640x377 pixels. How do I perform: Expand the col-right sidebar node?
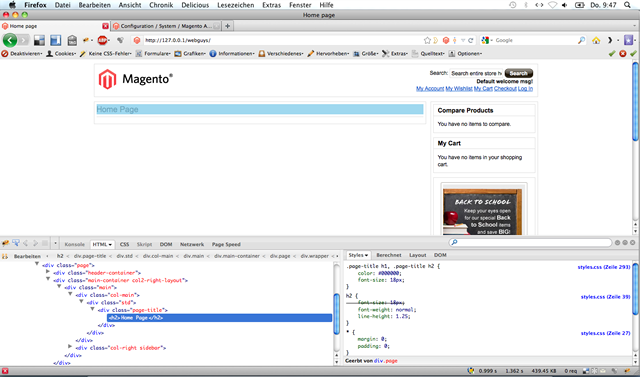coord(70,347)
